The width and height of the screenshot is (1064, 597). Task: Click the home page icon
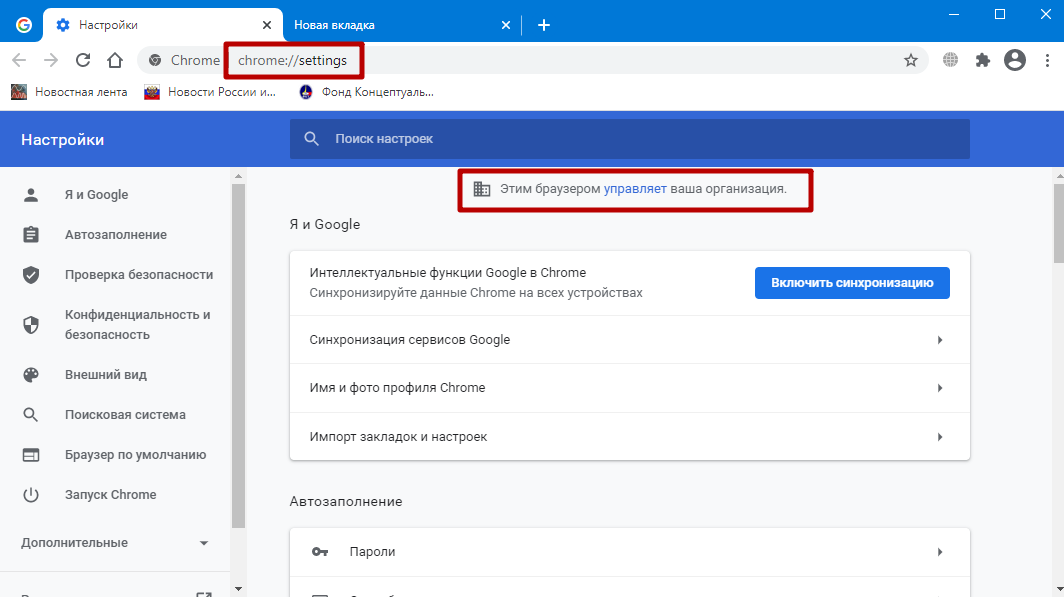click(115, 60)
